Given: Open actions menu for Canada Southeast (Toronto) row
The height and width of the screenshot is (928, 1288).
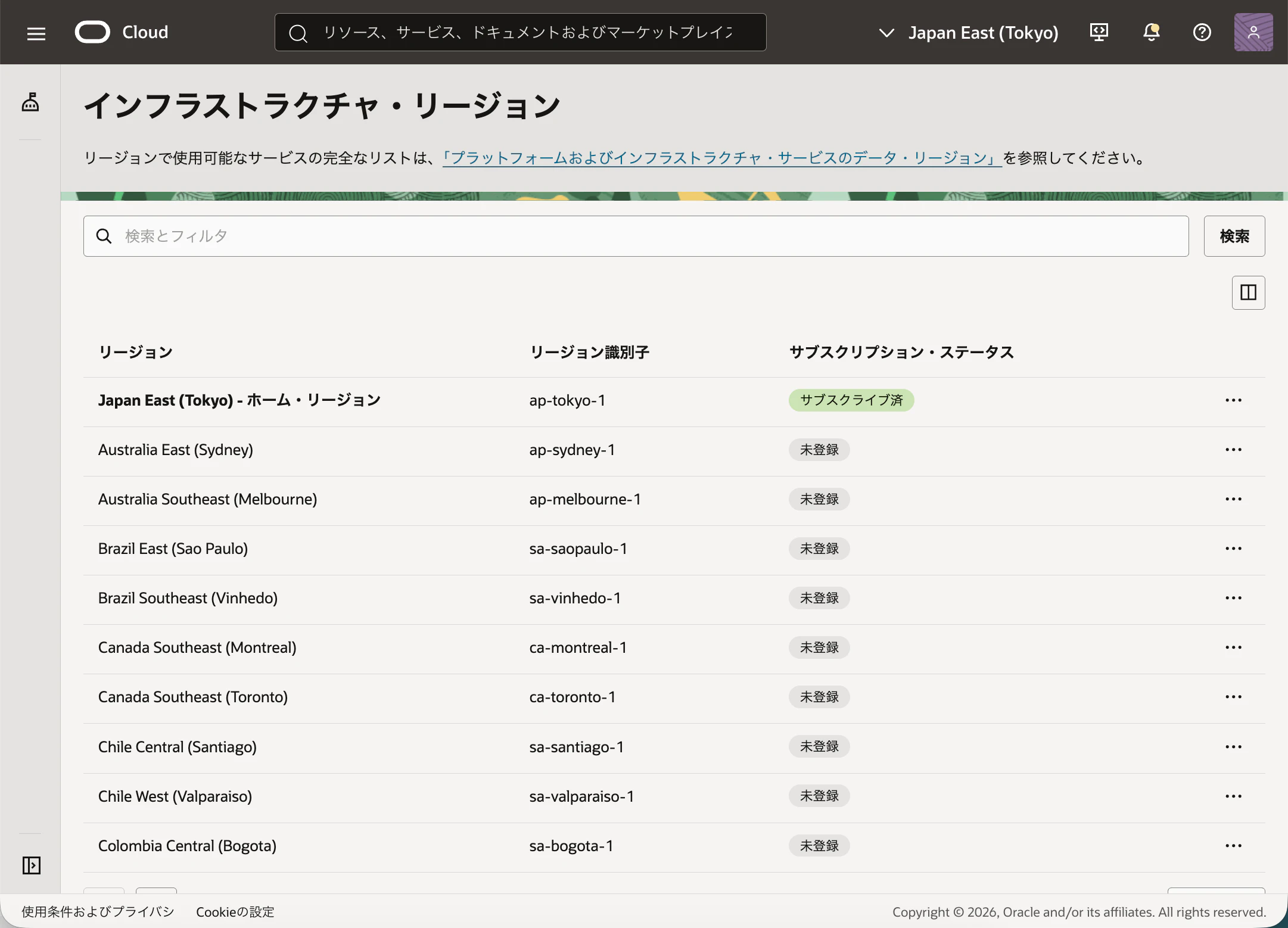Looking at the screenshot, I should pyautogui.click(x=1234, y=697).
